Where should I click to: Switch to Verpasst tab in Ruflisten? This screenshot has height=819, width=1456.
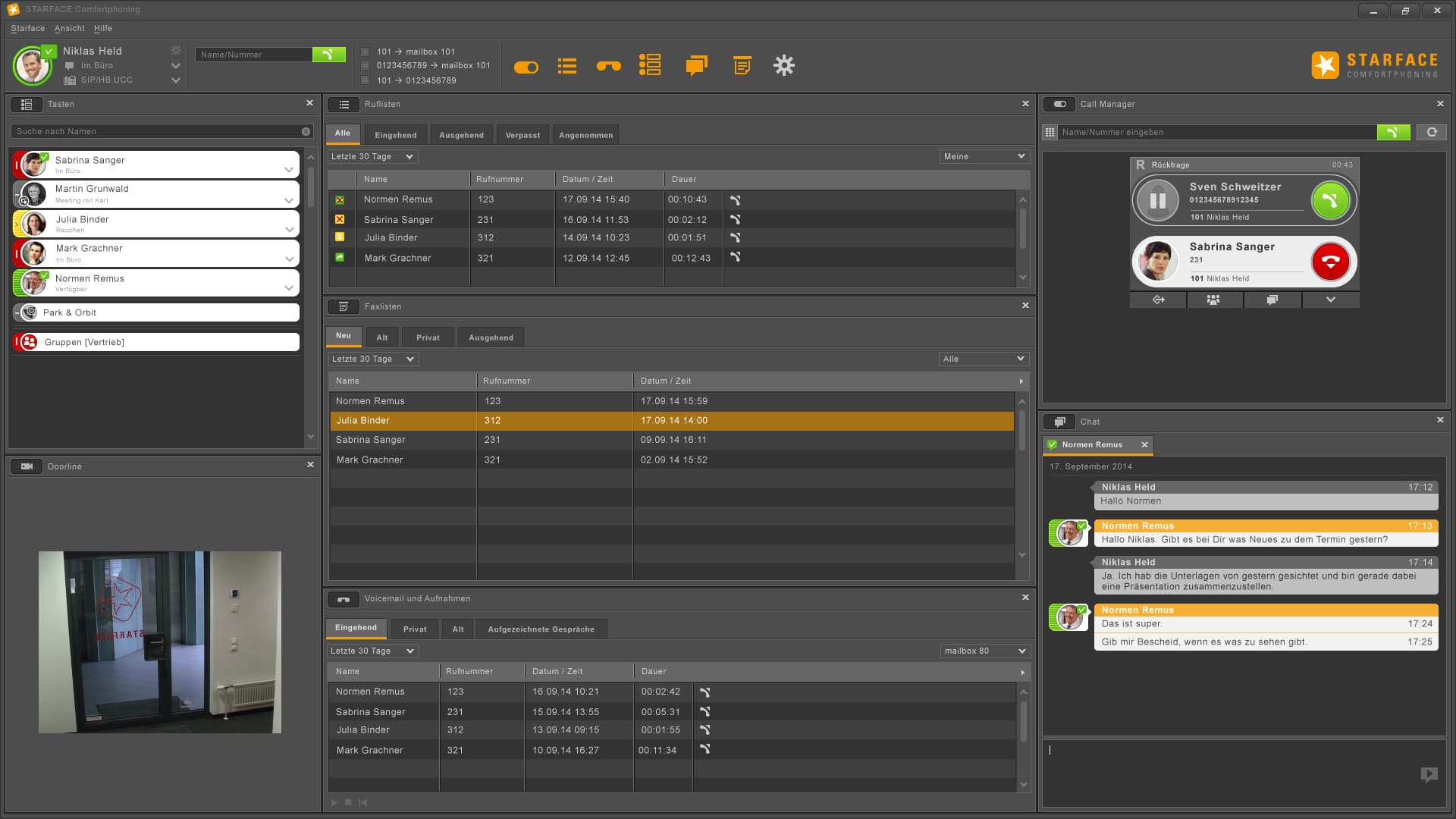(522, 136)
